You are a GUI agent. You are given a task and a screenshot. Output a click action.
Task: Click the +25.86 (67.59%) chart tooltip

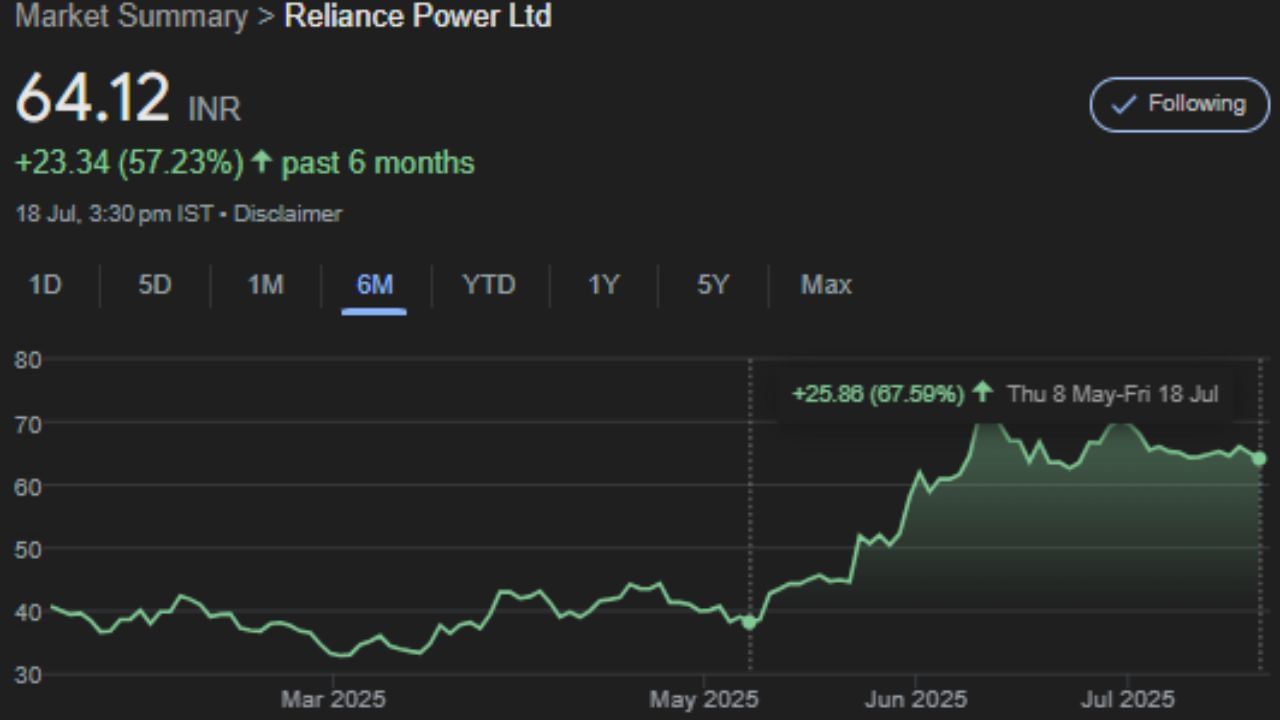coord(877,394)
